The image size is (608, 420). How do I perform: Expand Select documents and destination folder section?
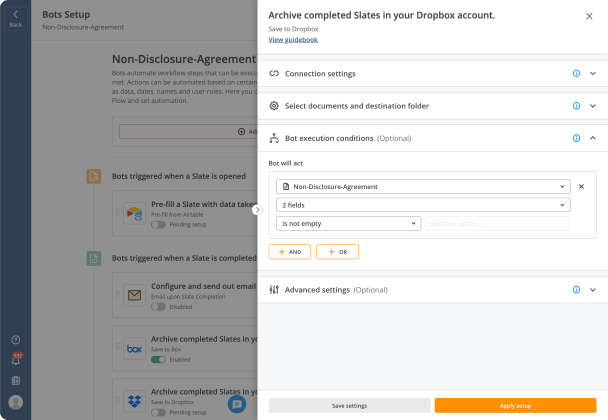click(592, 106)
